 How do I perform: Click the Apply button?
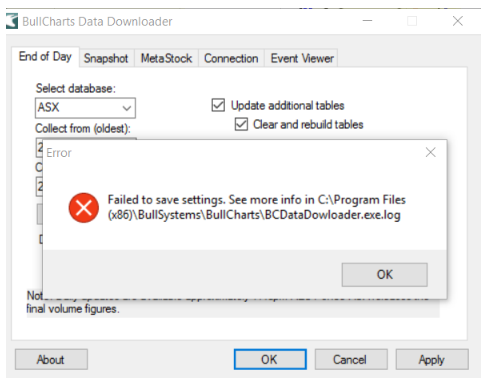click(432, 359)
